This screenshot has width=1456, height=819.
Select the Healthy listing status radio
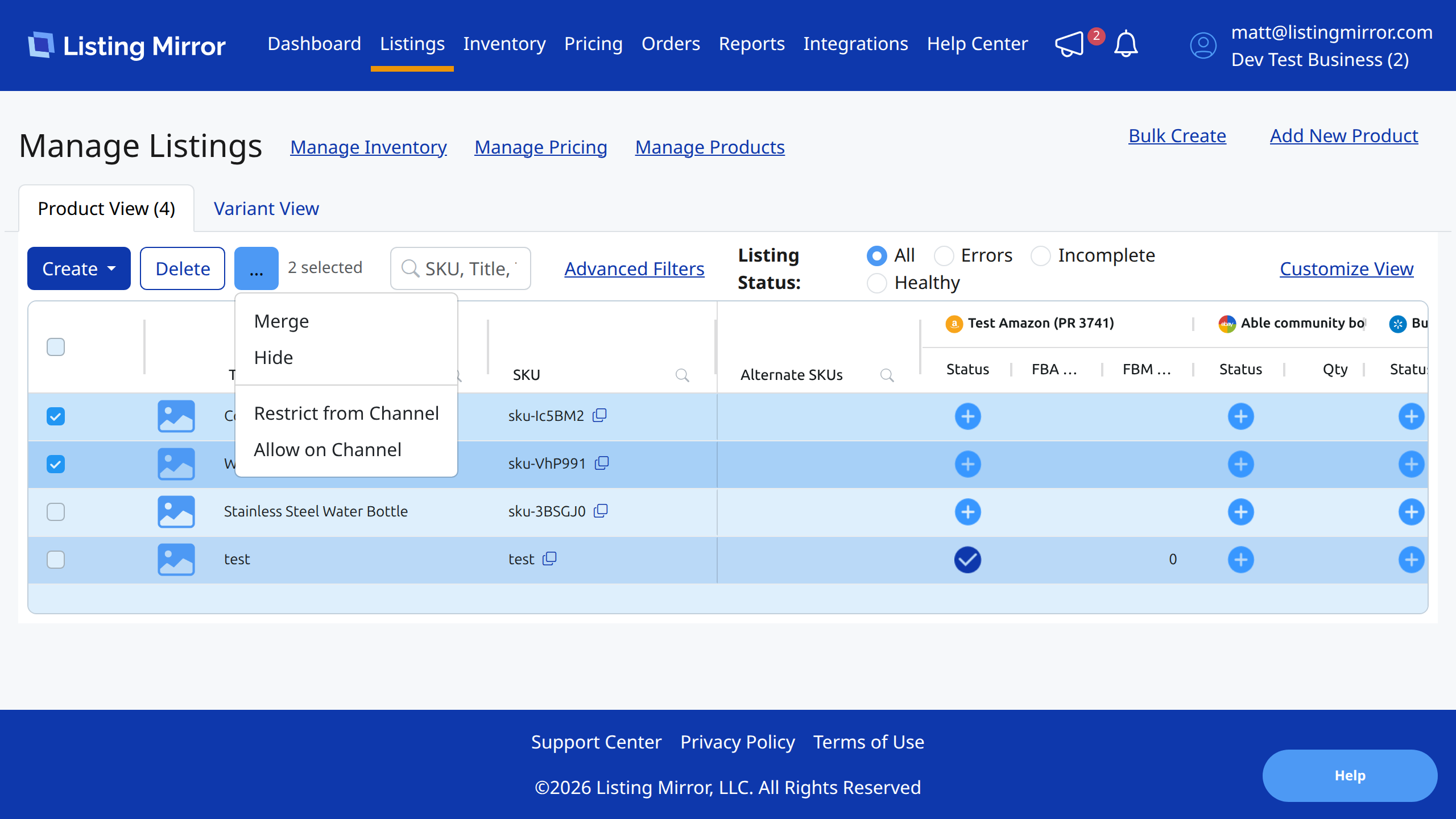[x=876, y=283]
